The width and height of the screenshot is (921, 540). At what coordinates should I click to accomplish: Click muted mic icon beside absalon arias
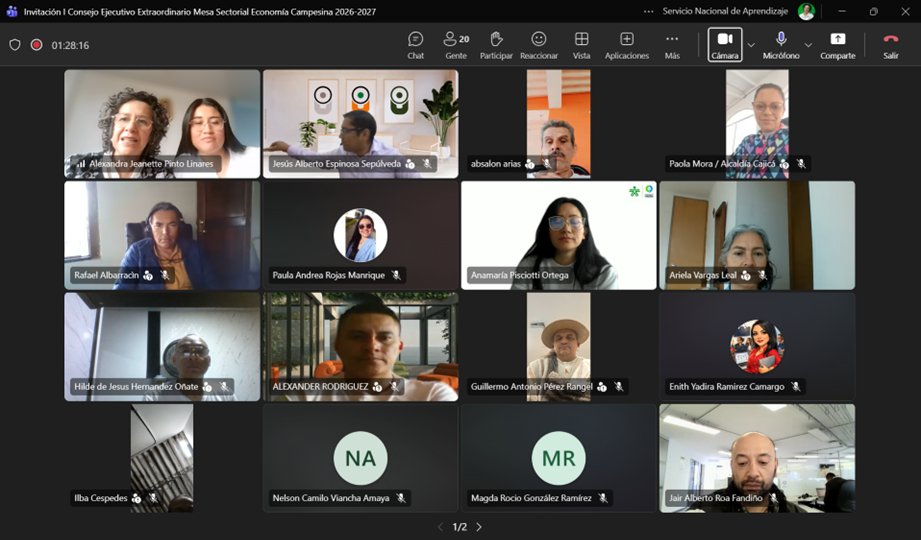(547, 164)
